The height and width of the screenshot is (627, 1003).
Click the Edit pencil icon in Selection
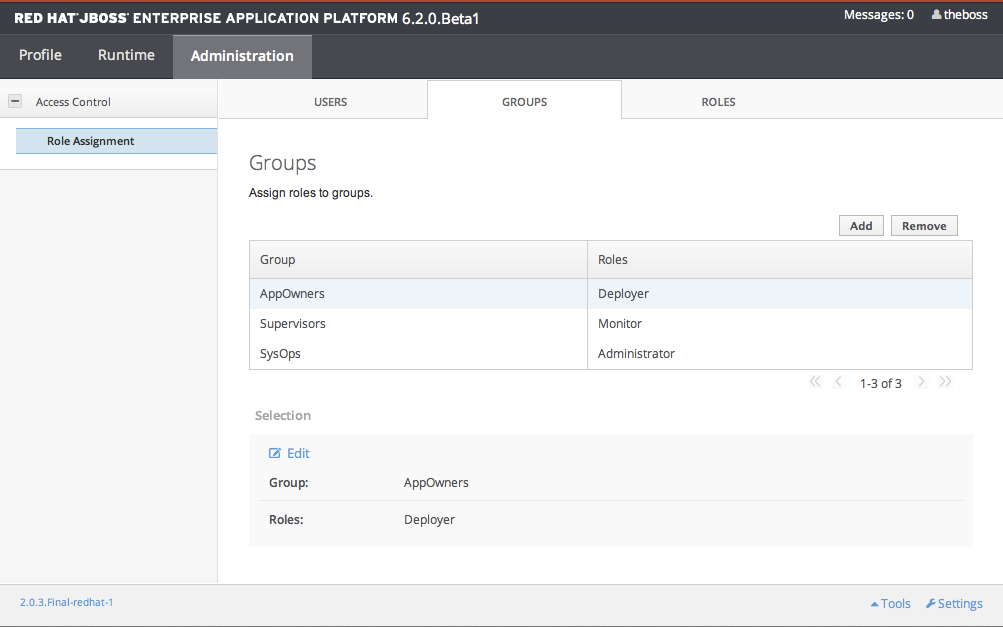pyautogui.click(x=275, y=453)
